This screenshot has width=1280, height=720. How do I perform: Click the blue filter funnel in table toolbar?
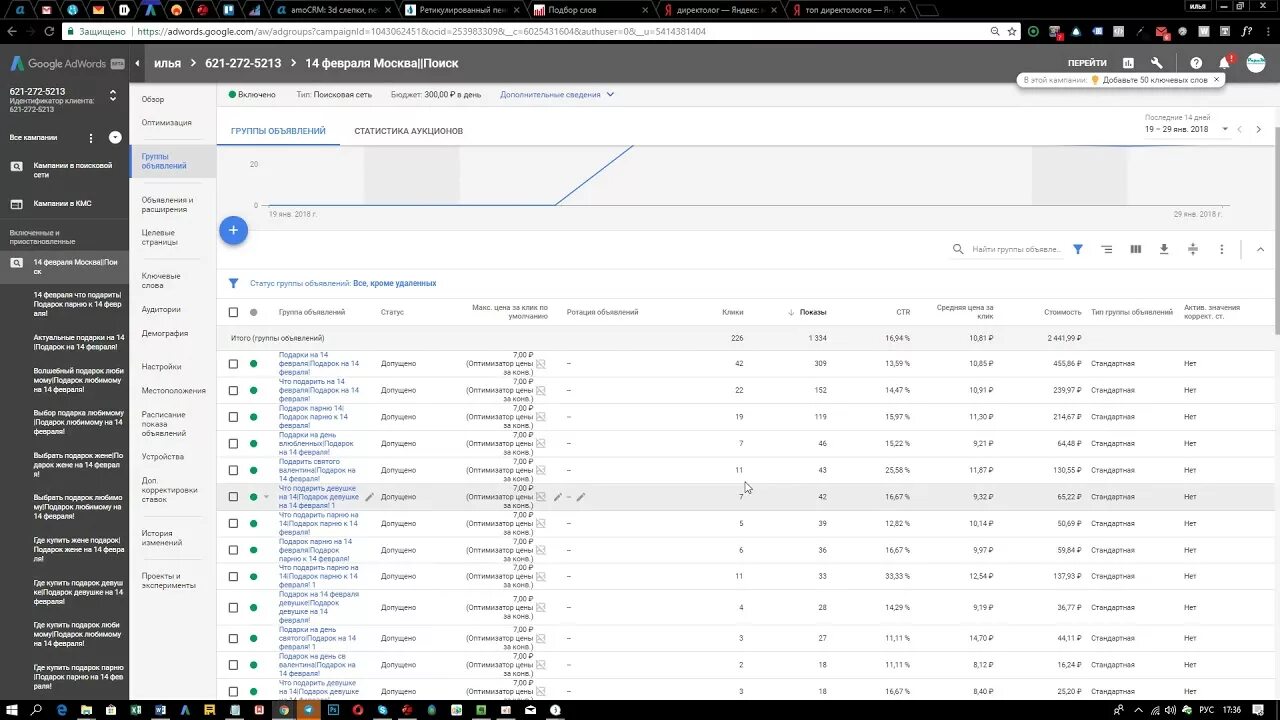(1078, 249)
